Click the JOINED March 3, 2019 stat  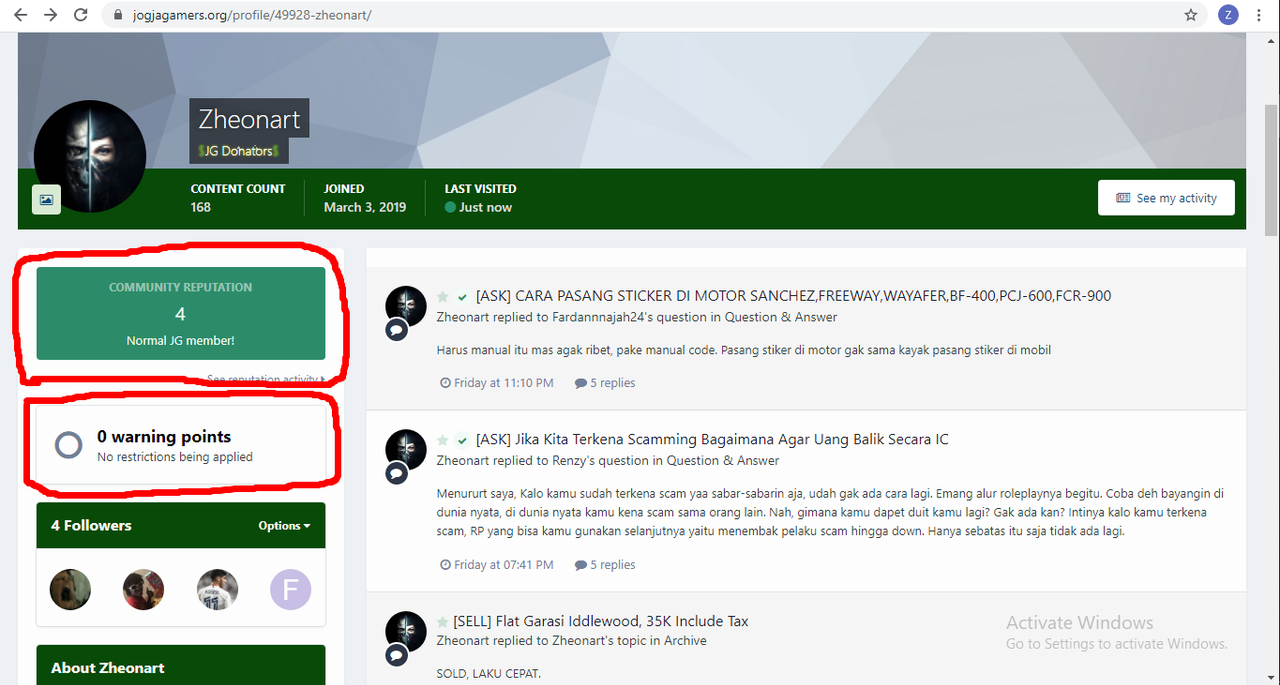(365, 198)
